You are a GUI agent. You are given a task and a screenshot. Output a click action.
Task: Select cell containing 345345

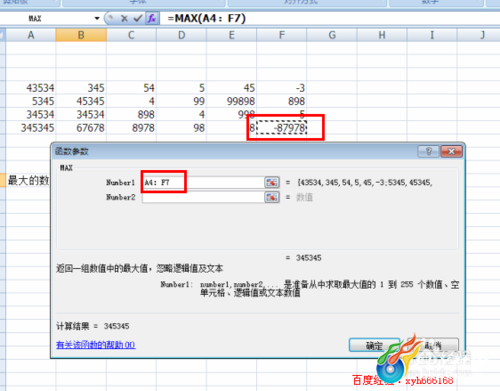click(x=31, y=128)
